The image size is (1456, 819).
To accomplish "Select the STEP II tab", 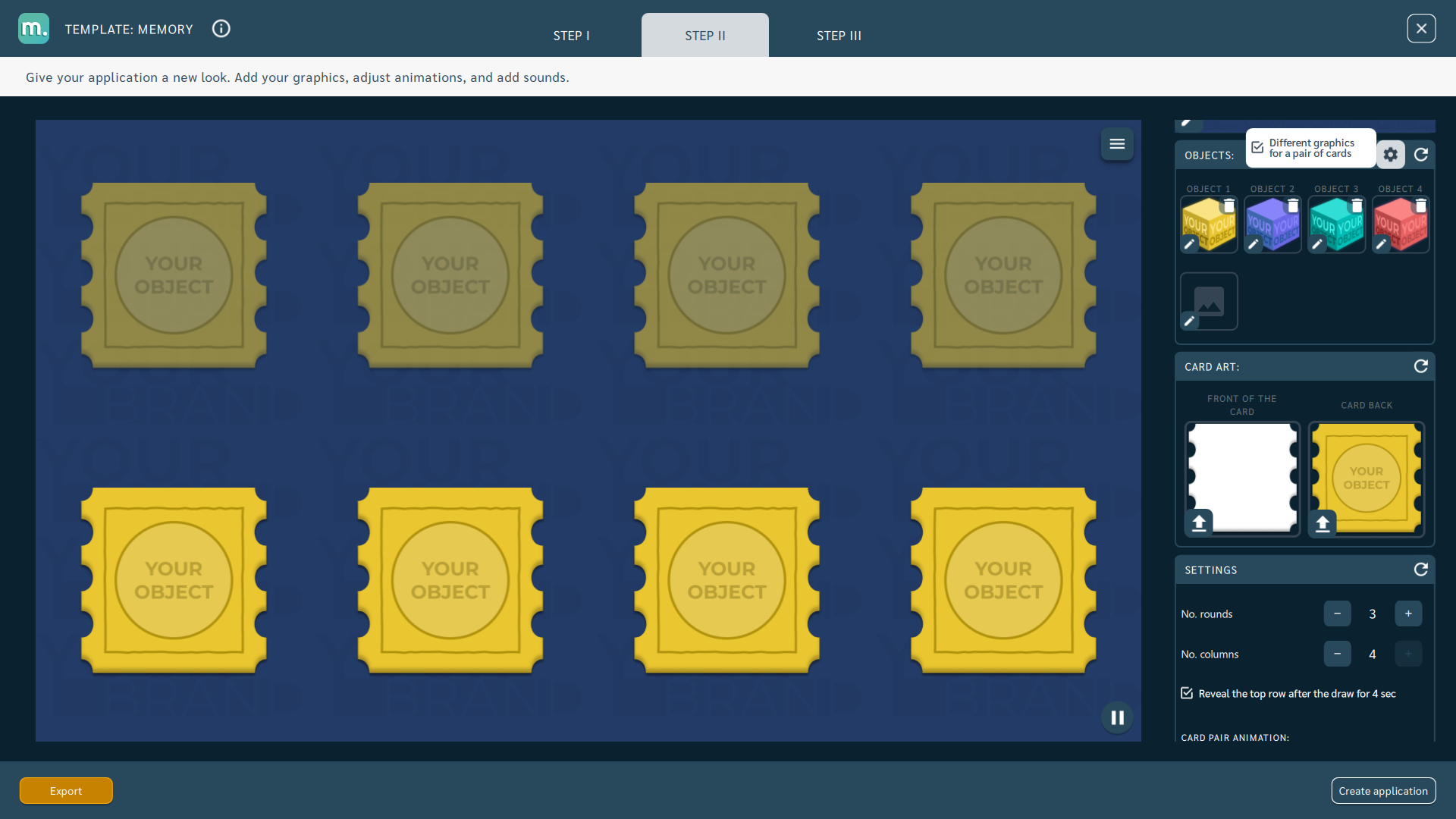I will 705,36.
